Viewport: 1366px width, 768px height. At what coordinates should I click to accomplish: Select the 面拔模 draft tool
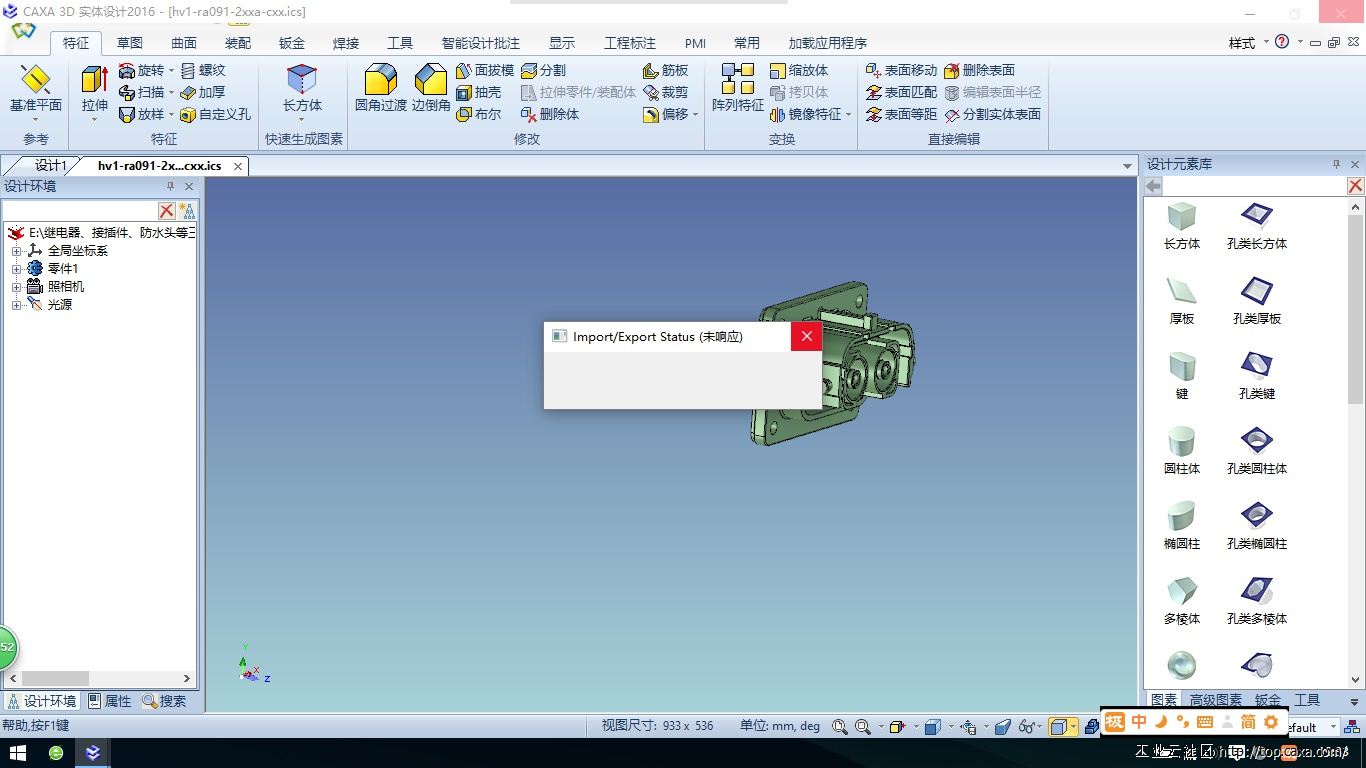(485, 70)
